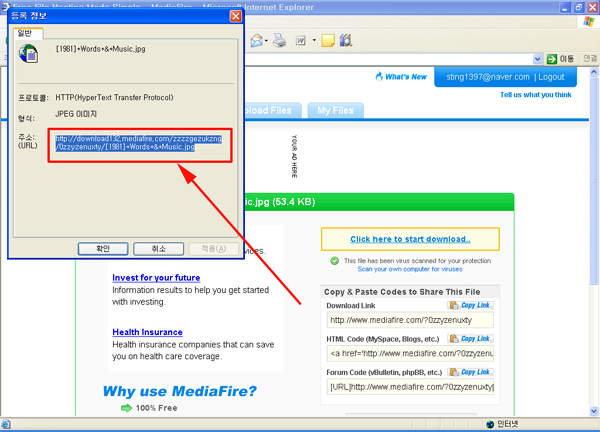Open the Health Insurance ad link
This screenshot has width=600, height=432.
147,332
